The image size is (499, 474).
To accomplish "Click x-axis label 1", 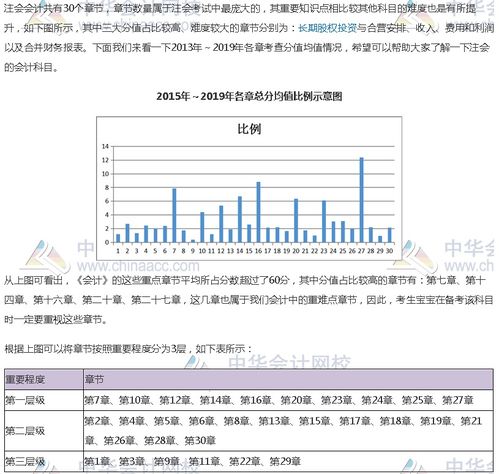I will pyautogui.click(x=118, y=251).
